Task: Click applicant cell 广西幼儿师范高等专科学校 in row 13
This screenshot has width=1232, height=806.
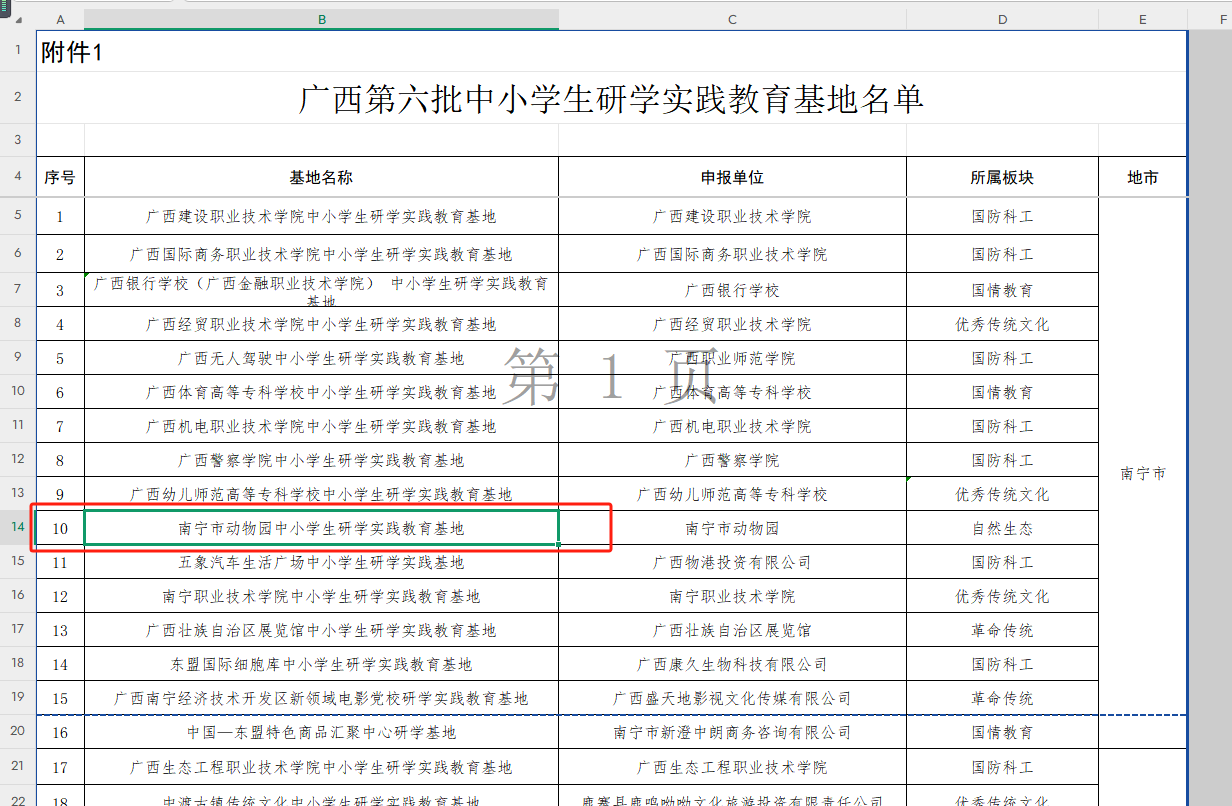Action: [732, 494]
